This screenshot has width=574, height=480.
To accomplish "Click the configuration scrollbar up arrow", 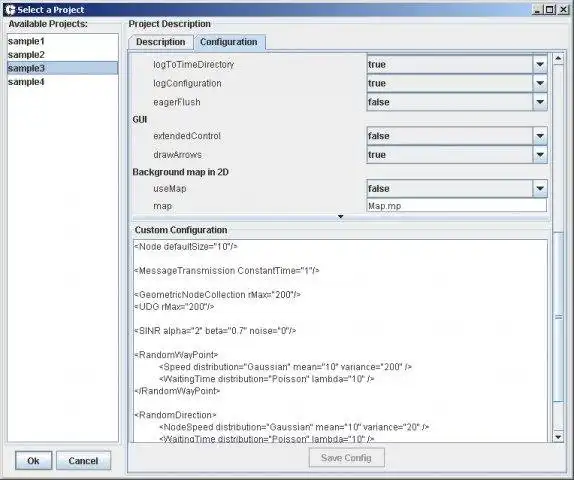I will 558,59.
